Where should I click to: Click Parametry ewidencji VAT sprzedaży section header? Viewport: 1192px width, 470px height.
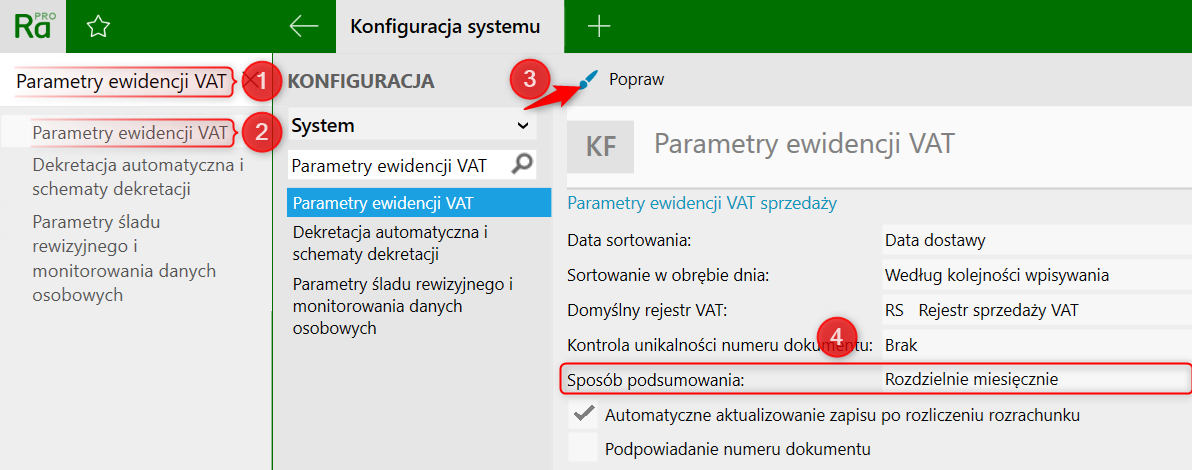(702, 203)
